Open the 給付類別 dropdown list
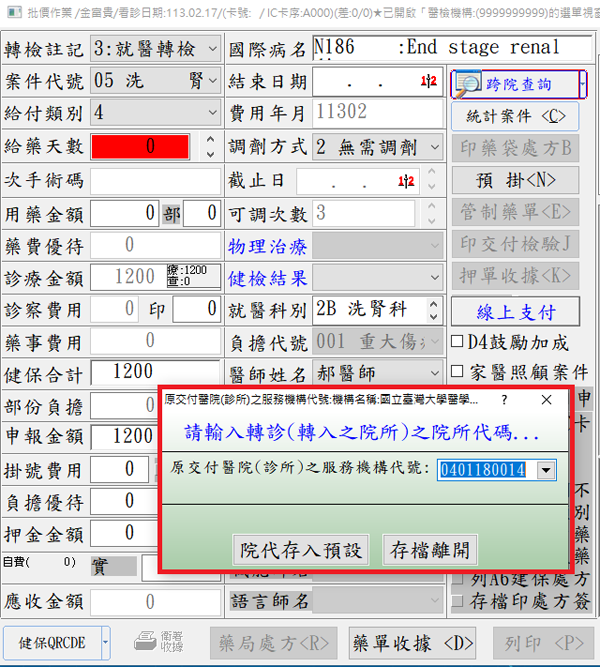The width and height of the screenshot is (600, 667). coord(212,113)
